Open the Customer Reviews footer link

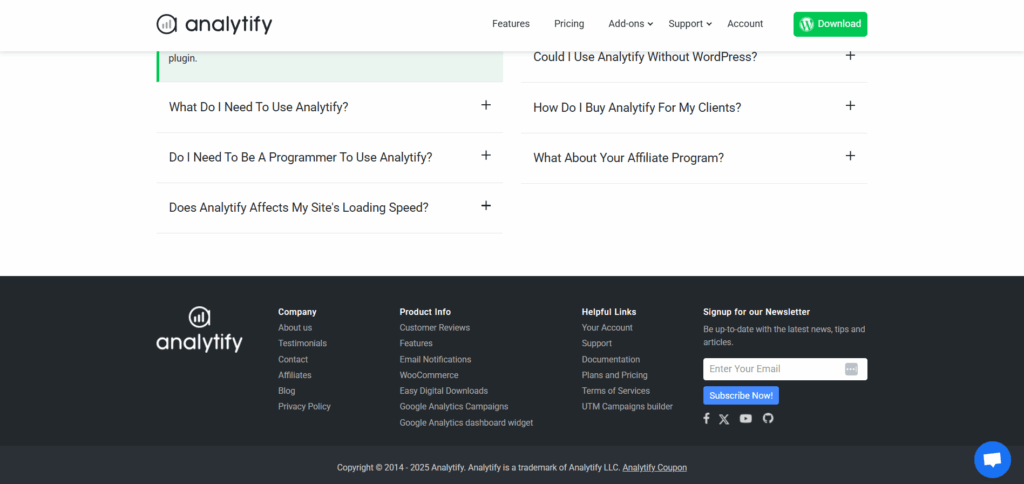click(435, 328)
